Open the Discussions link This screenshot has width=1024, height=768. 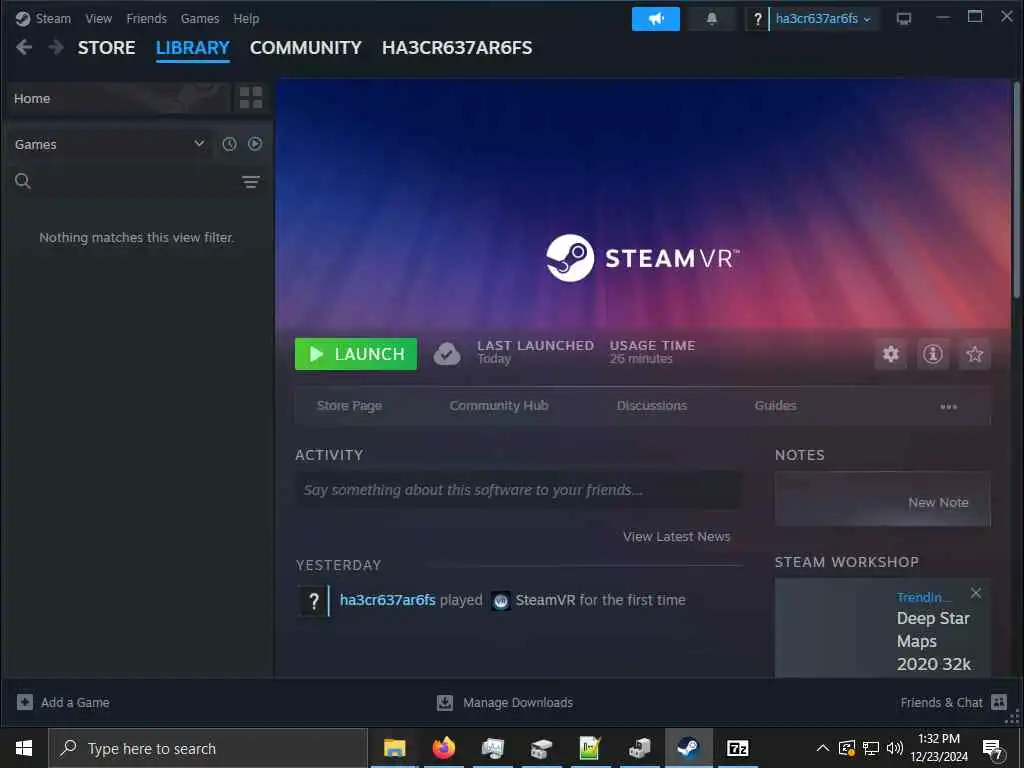point(652,406)
